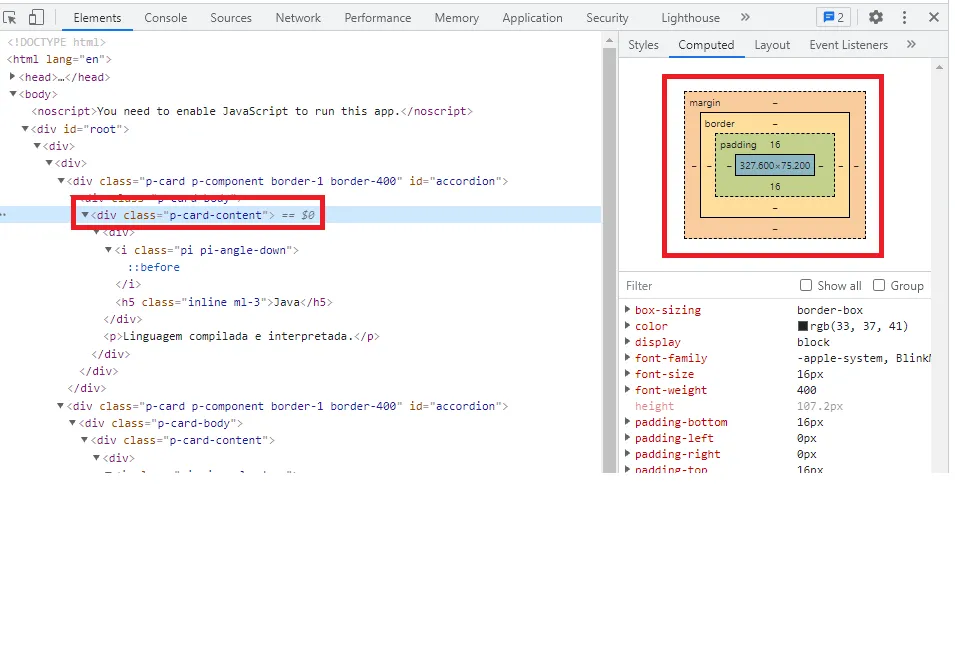Show more DevTools tabs after Lighthouse
The image size is (955, 669).
click(745, 17)
